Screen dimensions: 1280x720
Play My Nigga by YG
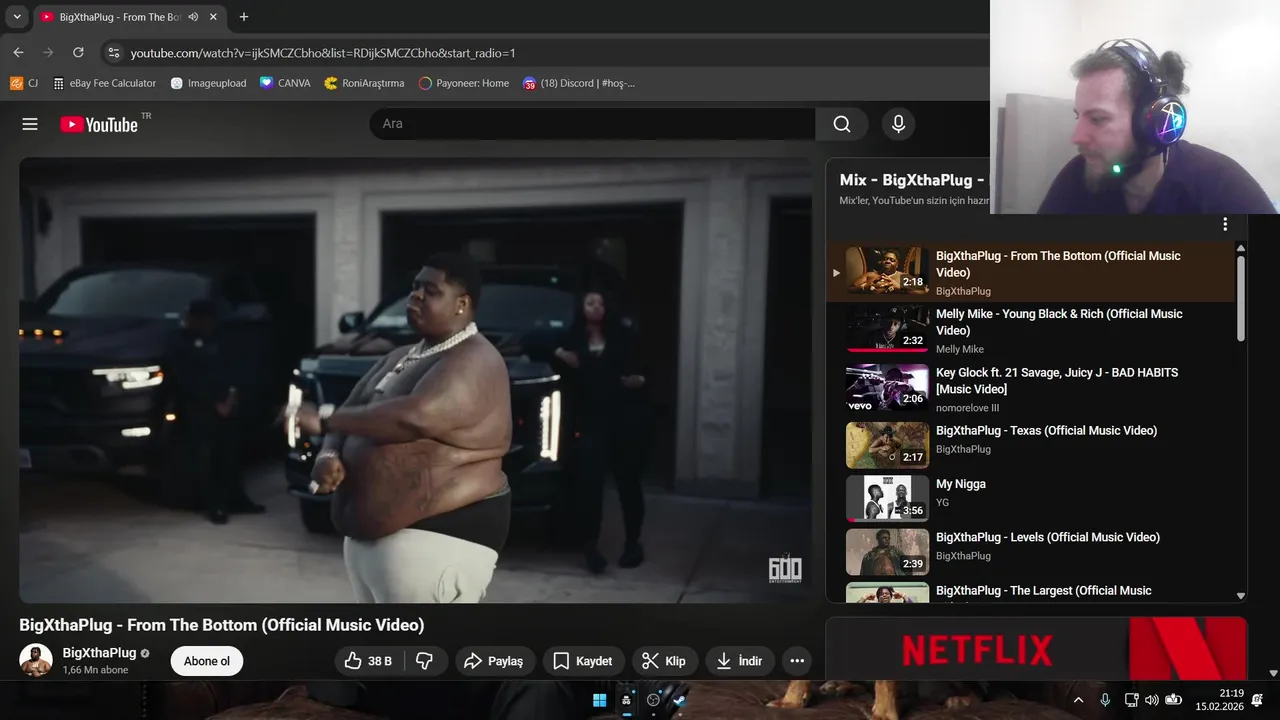[1030, 498]
